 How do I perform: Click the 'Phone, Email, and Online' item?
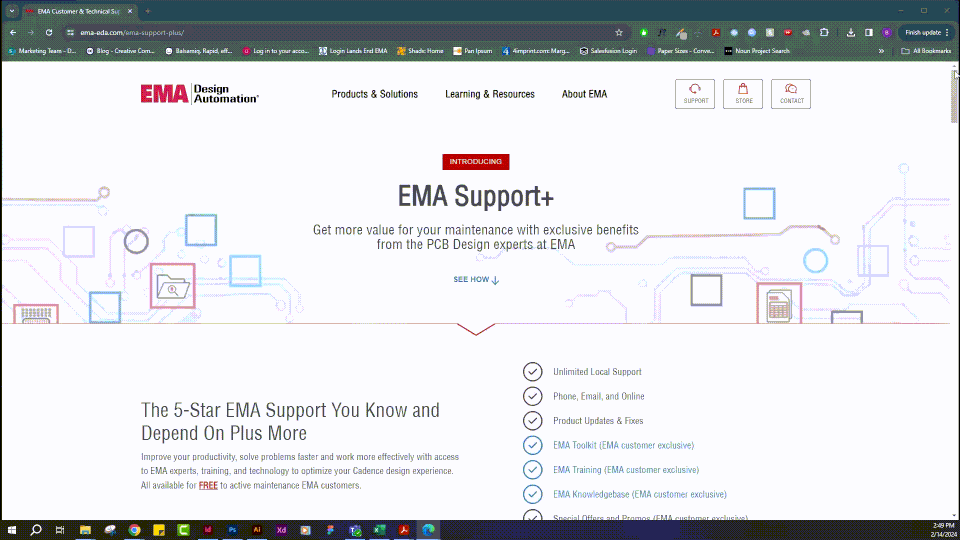tap(583, 396)
